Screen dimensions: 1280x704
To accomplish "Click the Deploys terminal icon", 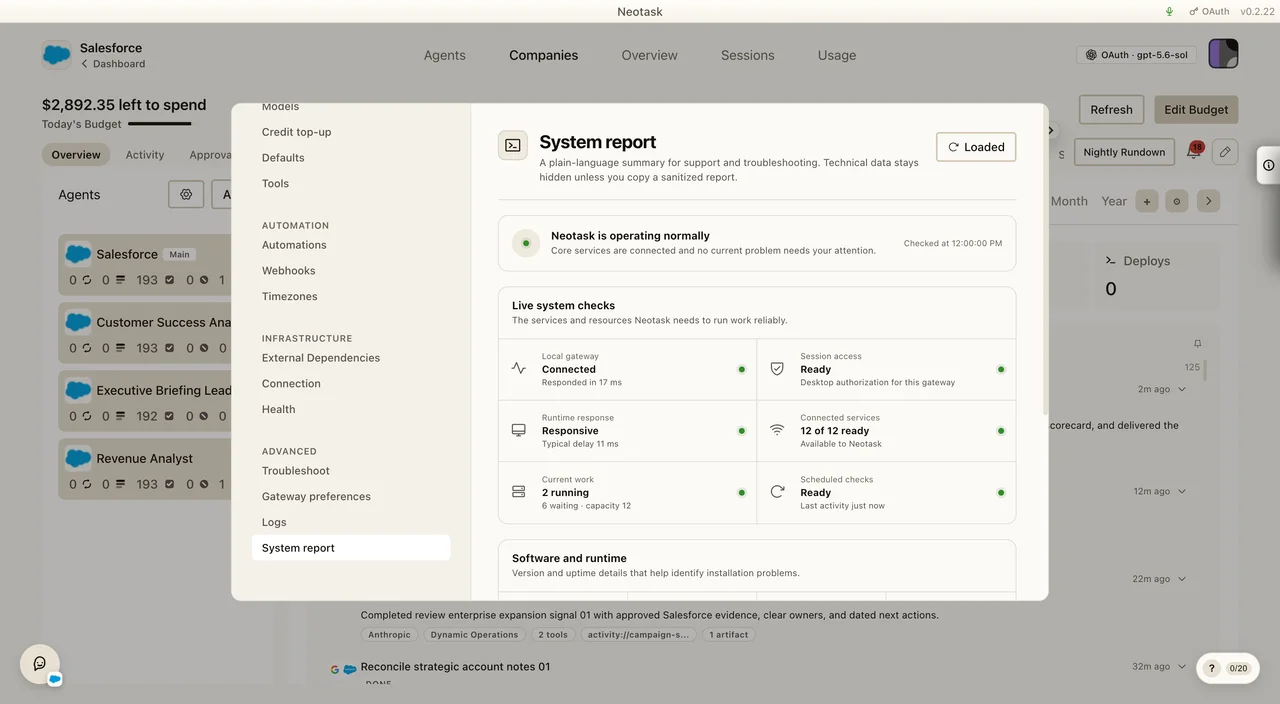I will click(x=1110, y=260).
